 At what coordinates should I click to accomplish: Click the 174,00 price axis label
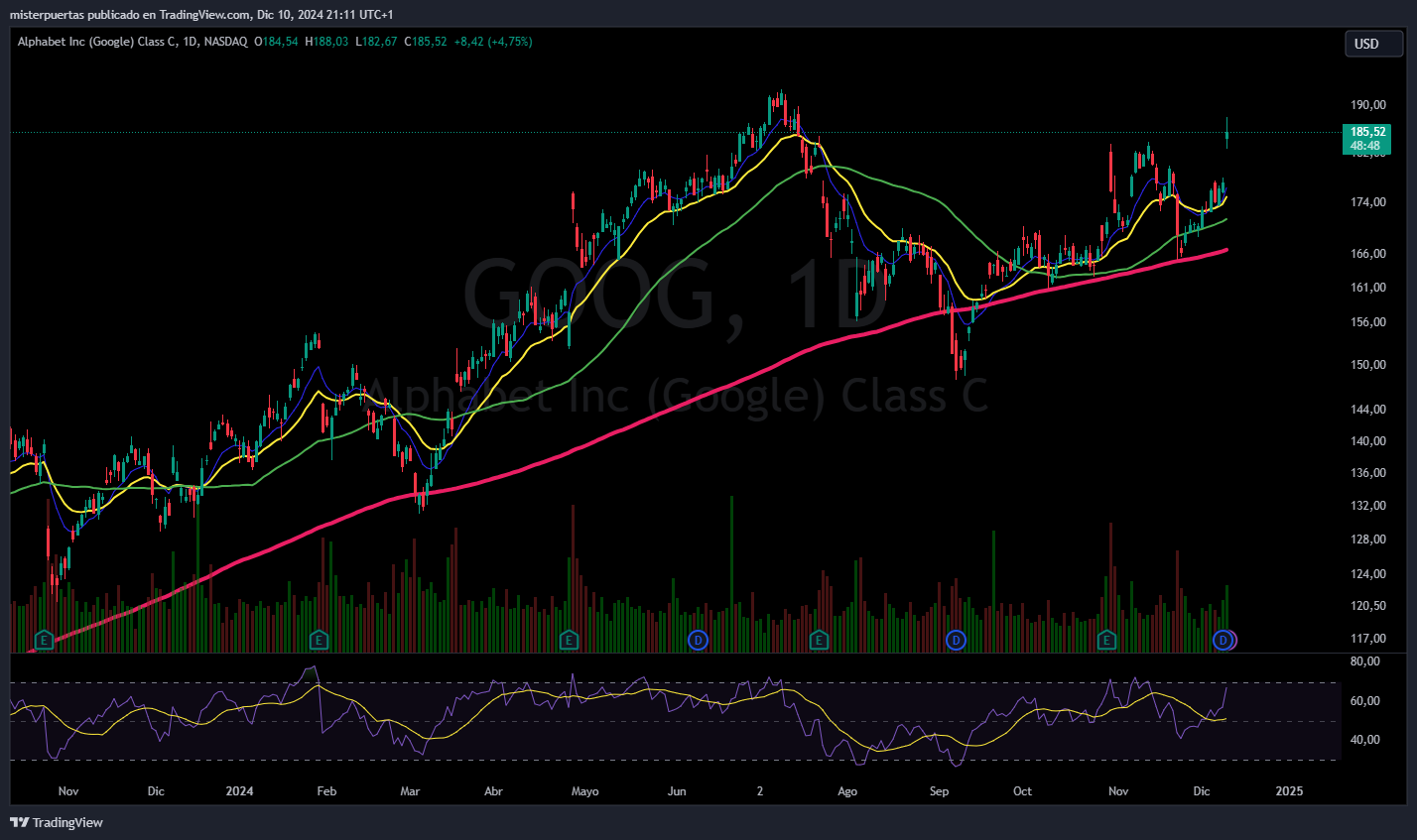(1367, 202)
